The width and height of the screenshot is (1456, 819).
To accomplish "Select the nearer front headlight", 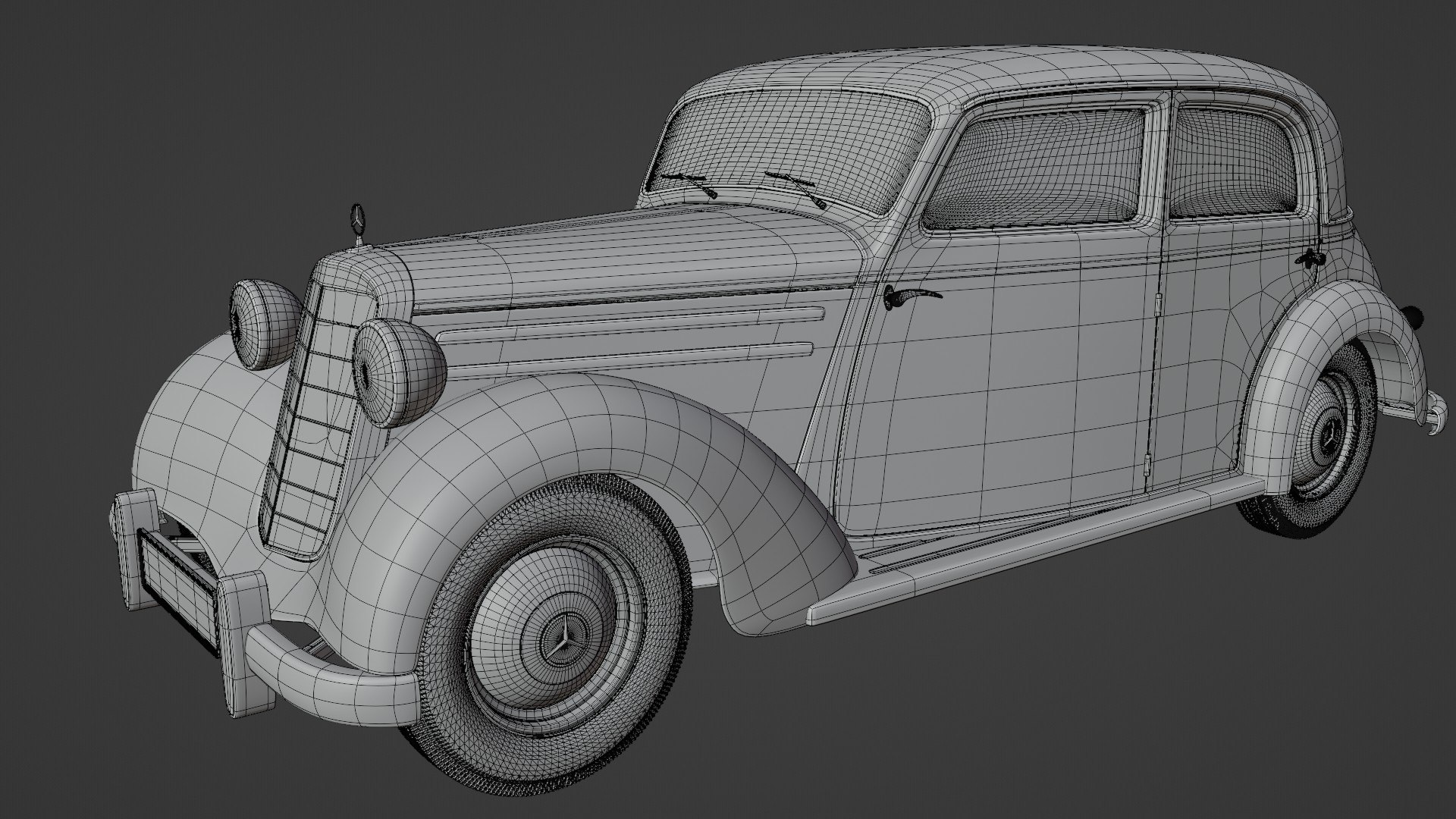I will (399, 372).
